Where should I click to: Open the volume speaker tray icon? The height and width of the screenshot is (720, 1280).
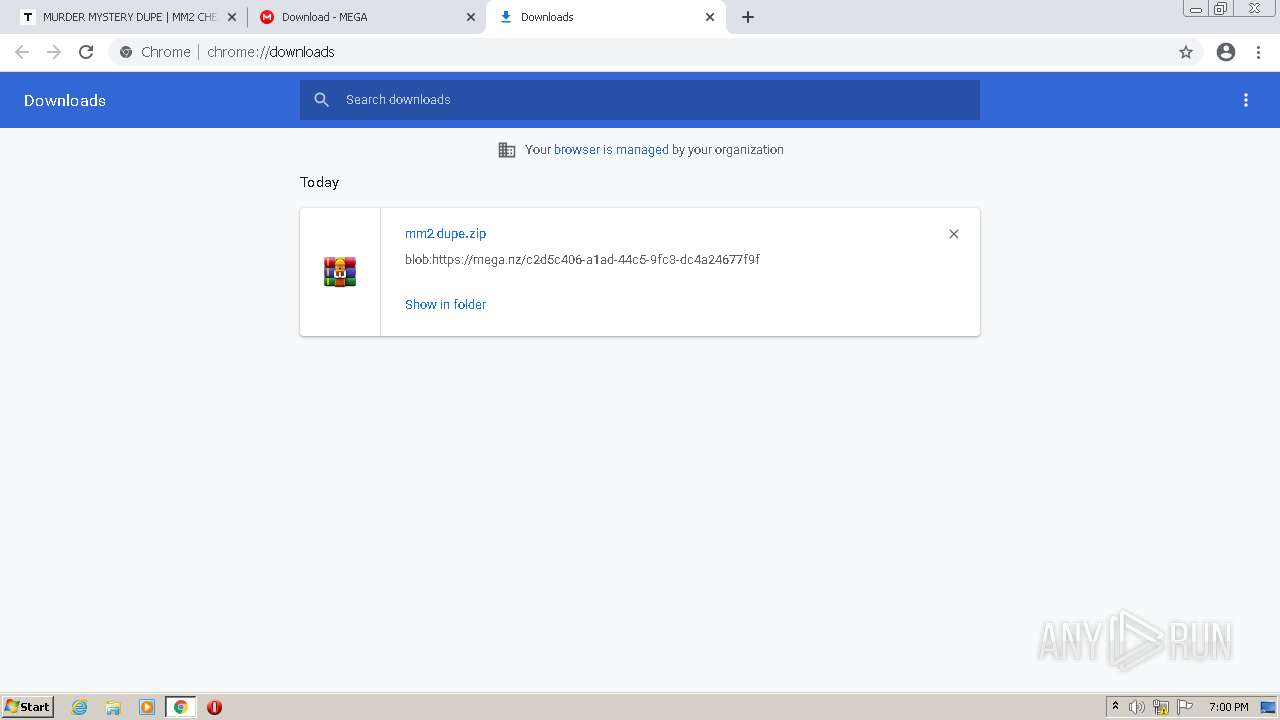(x=1137, y=707)
